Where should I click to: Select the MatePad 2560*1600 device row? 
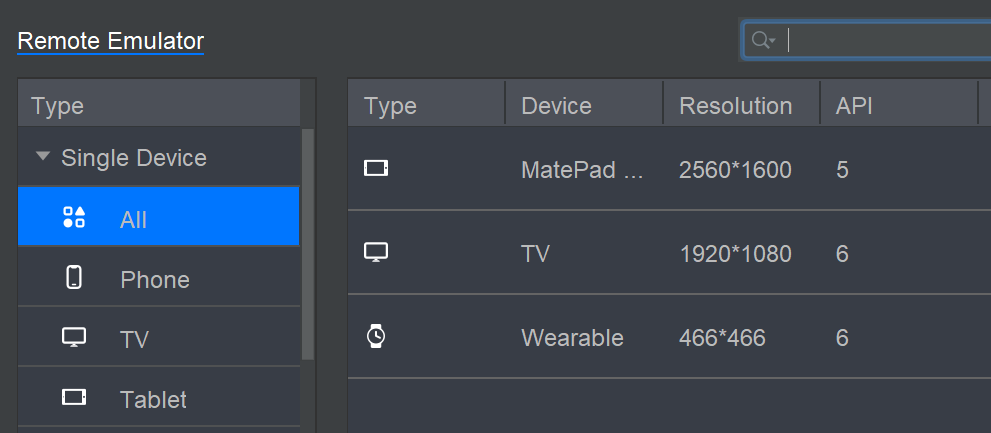[669, 169]
